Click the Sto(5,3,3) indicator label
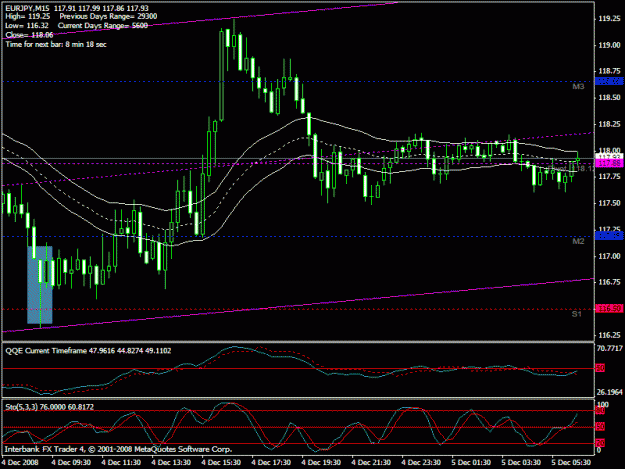Viewport: 625px width, 469px height. point(49,407)
